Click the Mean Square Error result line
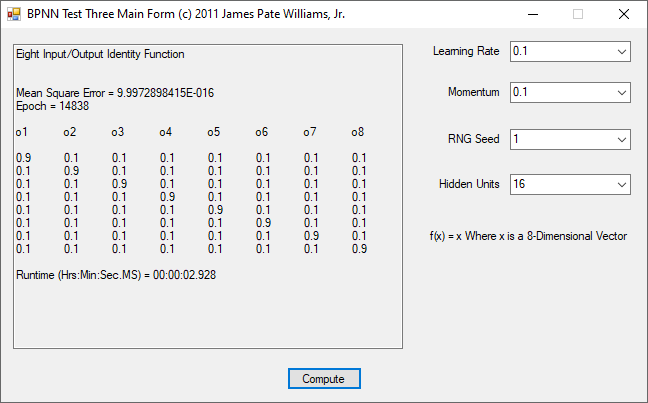Screen dimensions: 648x403 [115, 93]
